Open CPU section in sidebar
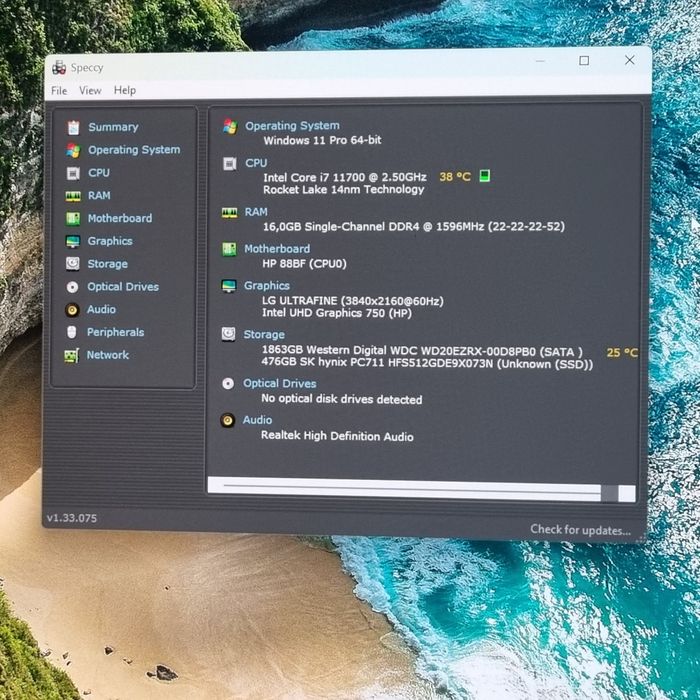 coord(99,173)
